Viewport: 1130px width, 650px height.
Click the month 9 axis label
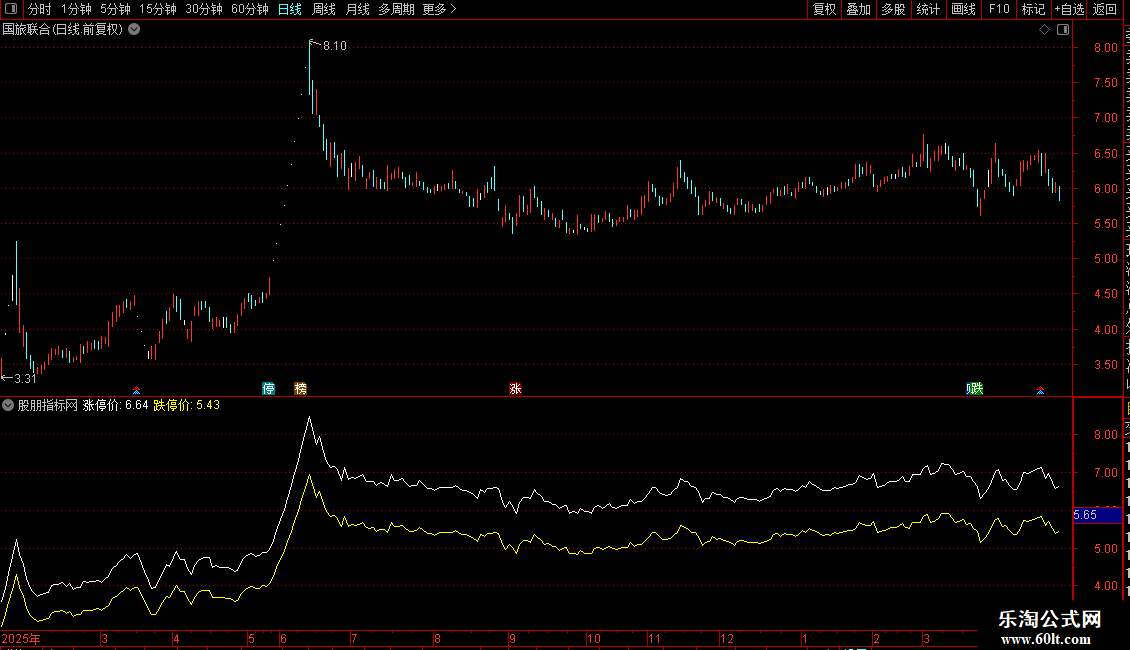tap(512, 639)
